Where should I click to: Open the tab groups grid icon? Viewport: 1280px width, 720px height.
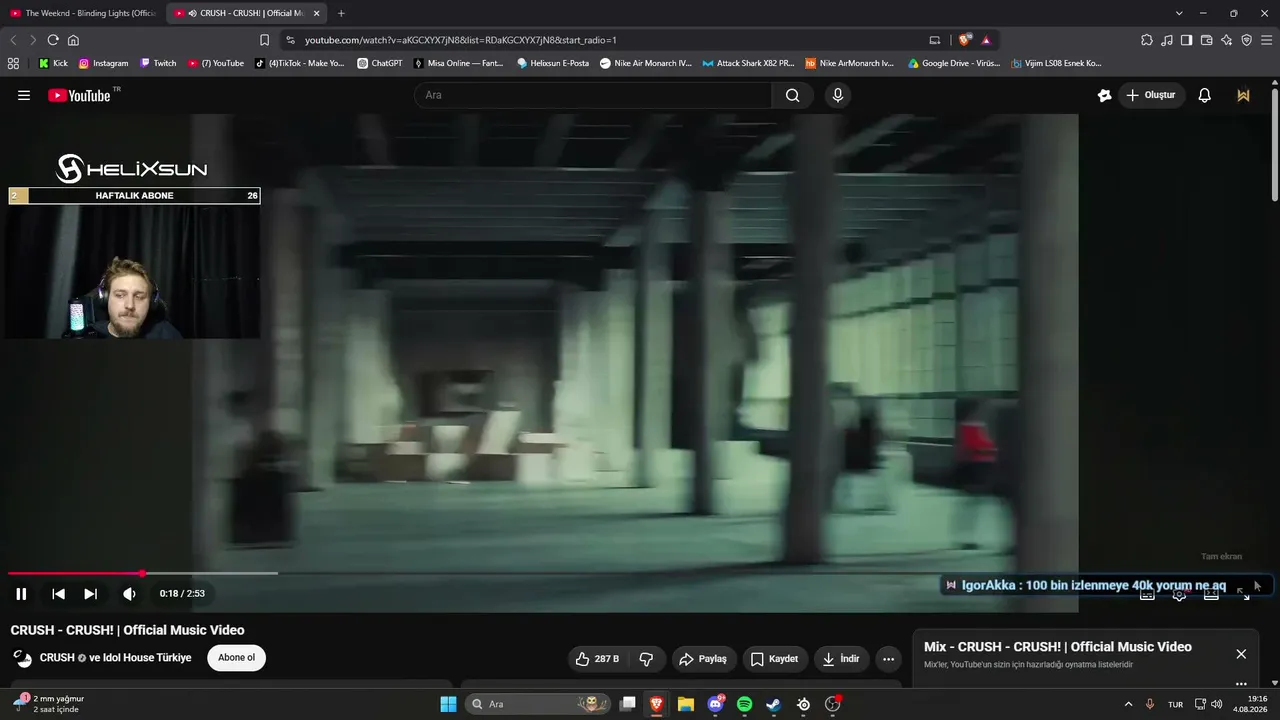(13, 63)
